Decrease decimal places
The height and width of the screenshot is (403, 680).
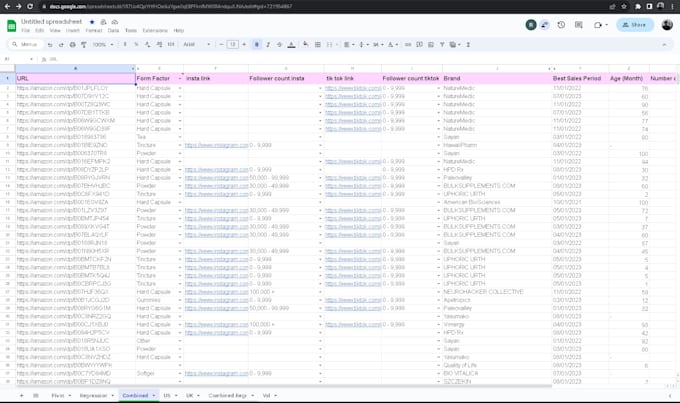click(x=147, y=44)
